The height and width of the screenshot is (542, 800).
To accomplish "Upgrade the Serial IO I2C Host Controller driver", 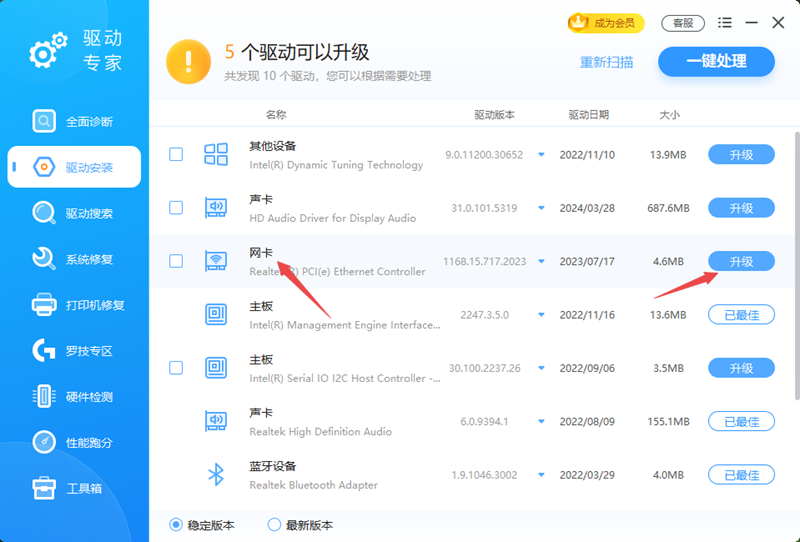I will pyautogui.click(x=741, y=367).
